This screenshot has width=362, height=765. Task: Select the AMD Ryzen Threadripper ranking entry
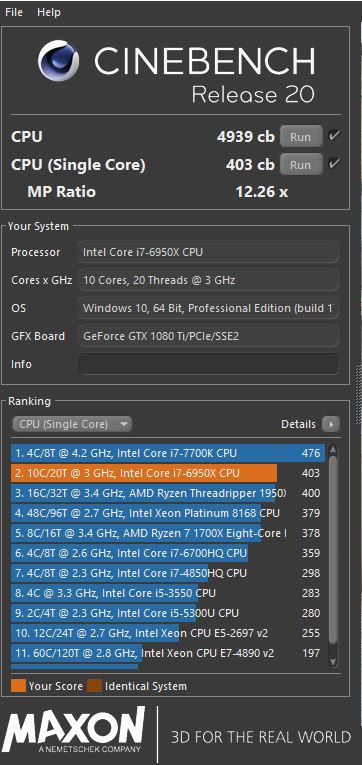pos(168,493)
